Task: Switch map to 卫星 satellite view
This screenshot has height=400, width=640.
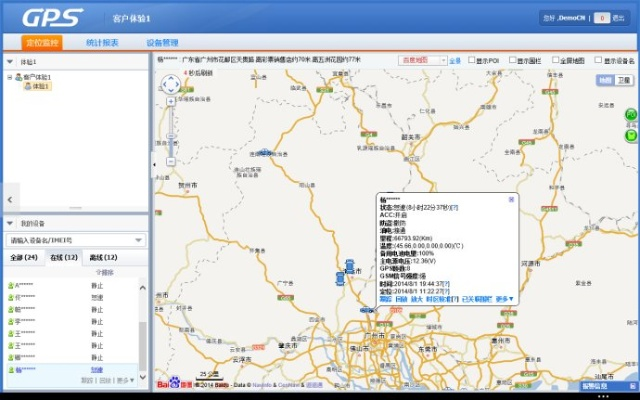Action: (x=623, y=80)
